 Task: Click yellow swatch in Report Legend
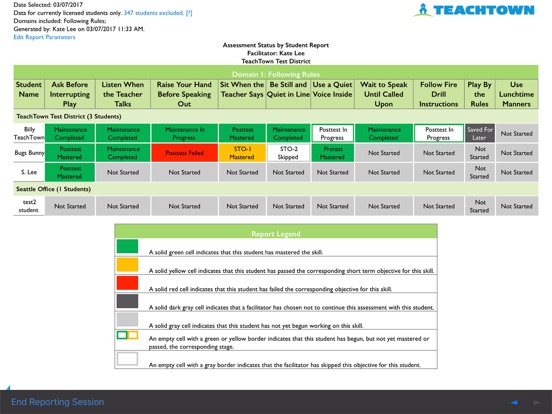127,265
